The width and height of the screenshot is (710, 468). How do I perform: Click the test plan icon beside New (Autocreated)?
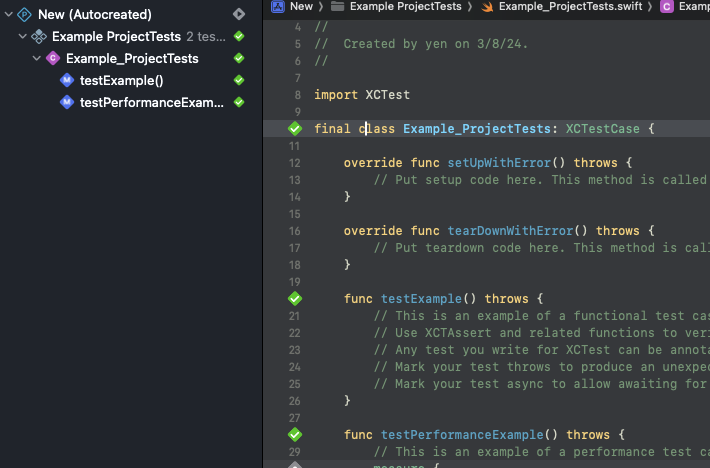(24, 14)
